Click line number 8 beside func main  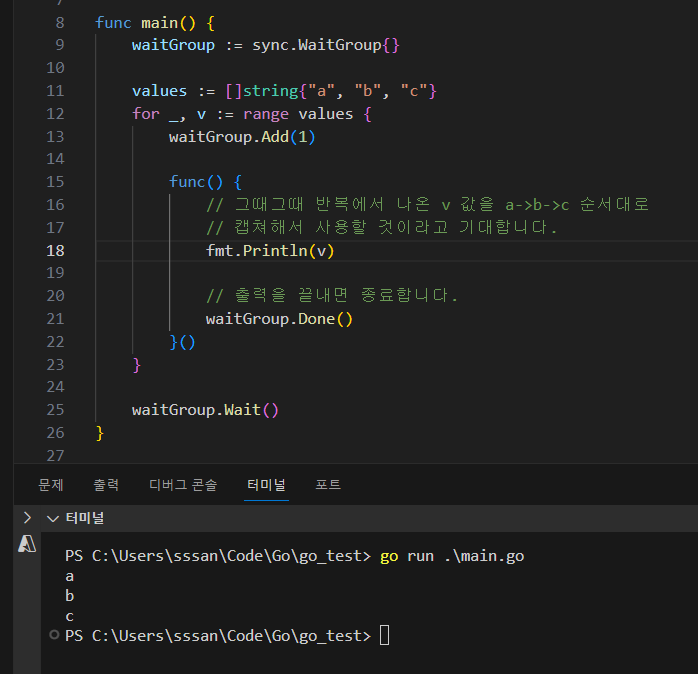pyautogui.click(x=59, y=22)
